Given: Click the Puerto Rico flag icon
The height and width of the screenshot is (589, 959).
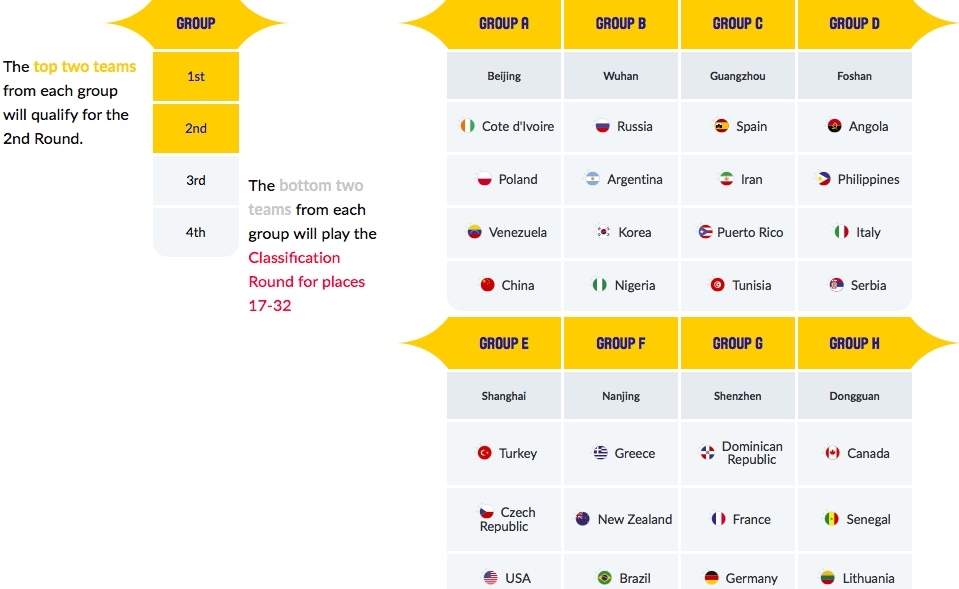Looking at the screenshot, I should 705,233.
